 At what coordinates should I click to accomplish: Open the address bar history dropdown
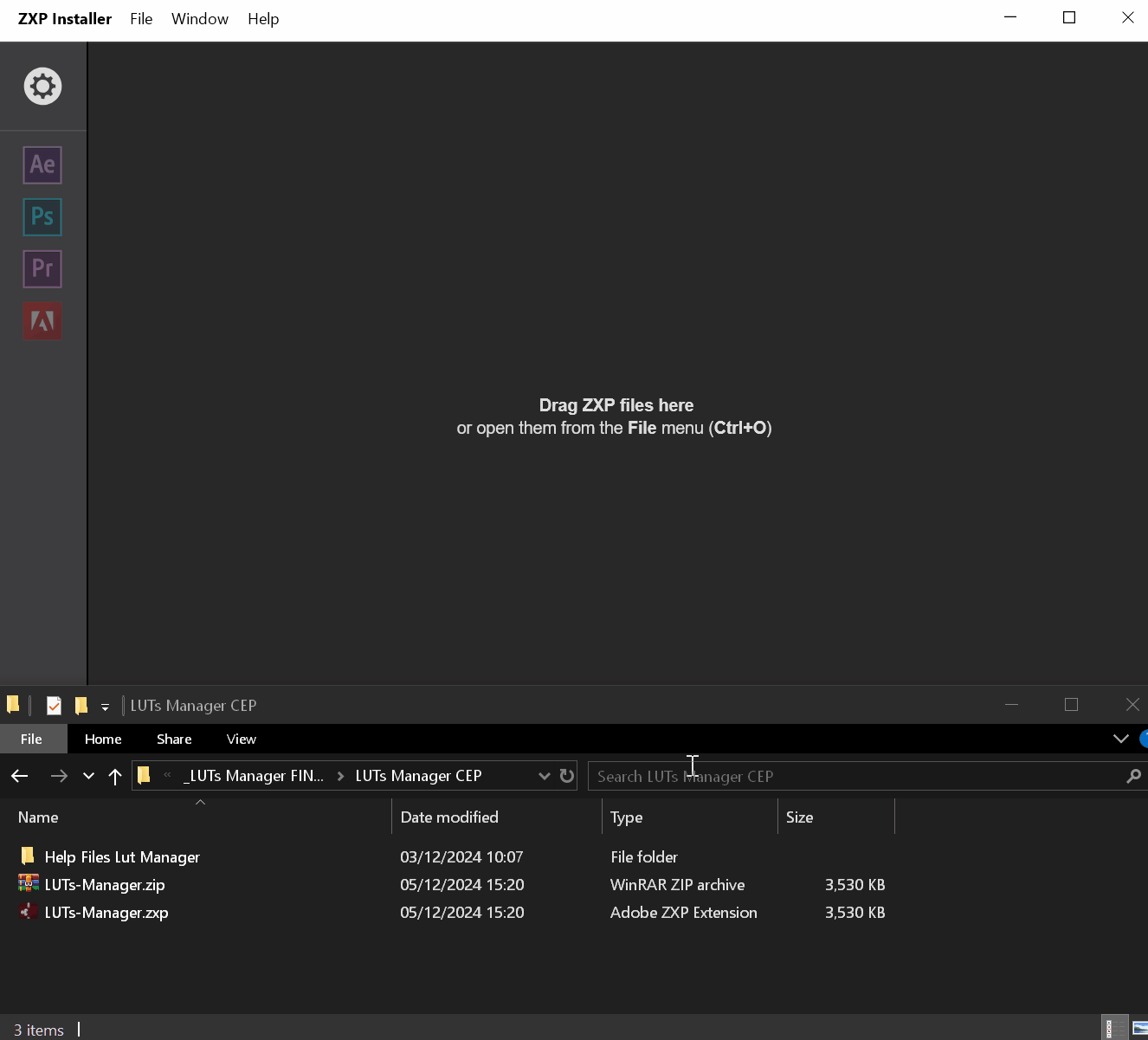tap(544, 775)
